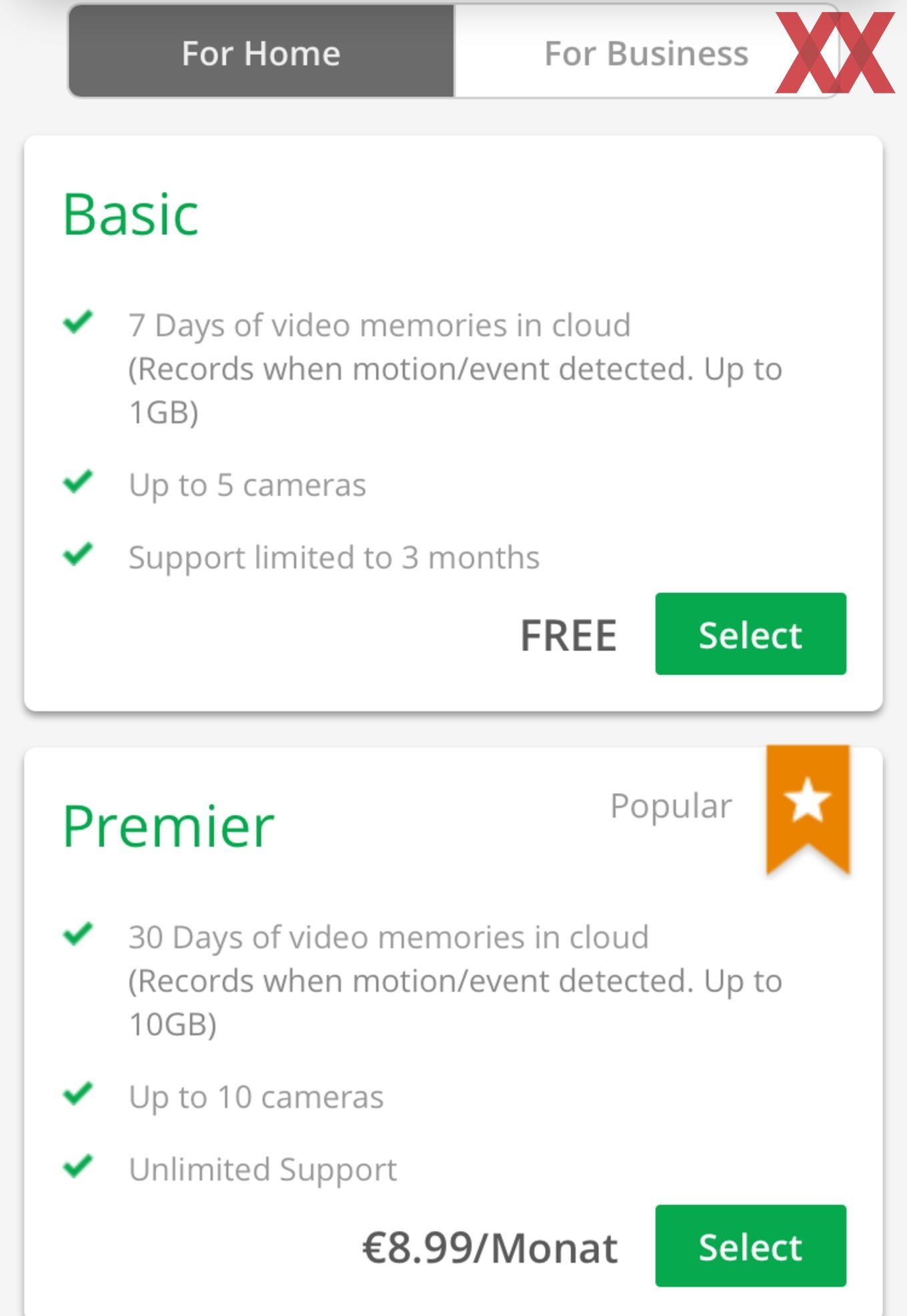Click the Premier plan heading
Viewport: 907px width, 1316px height.
point(169,826)
